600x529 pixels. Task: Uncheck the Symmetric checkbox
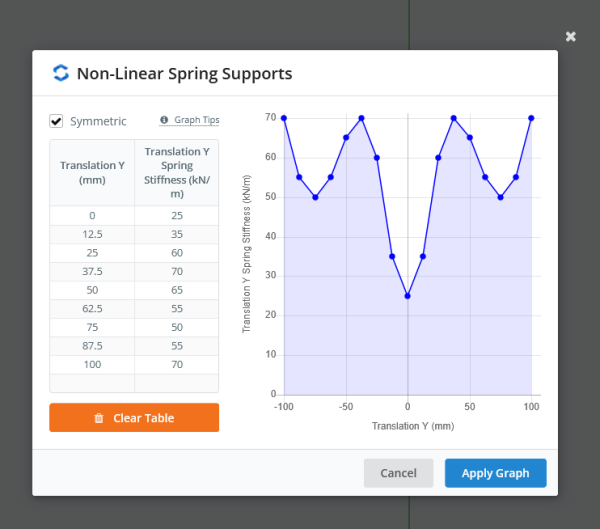pyautogui.click(x=57, y=121)
